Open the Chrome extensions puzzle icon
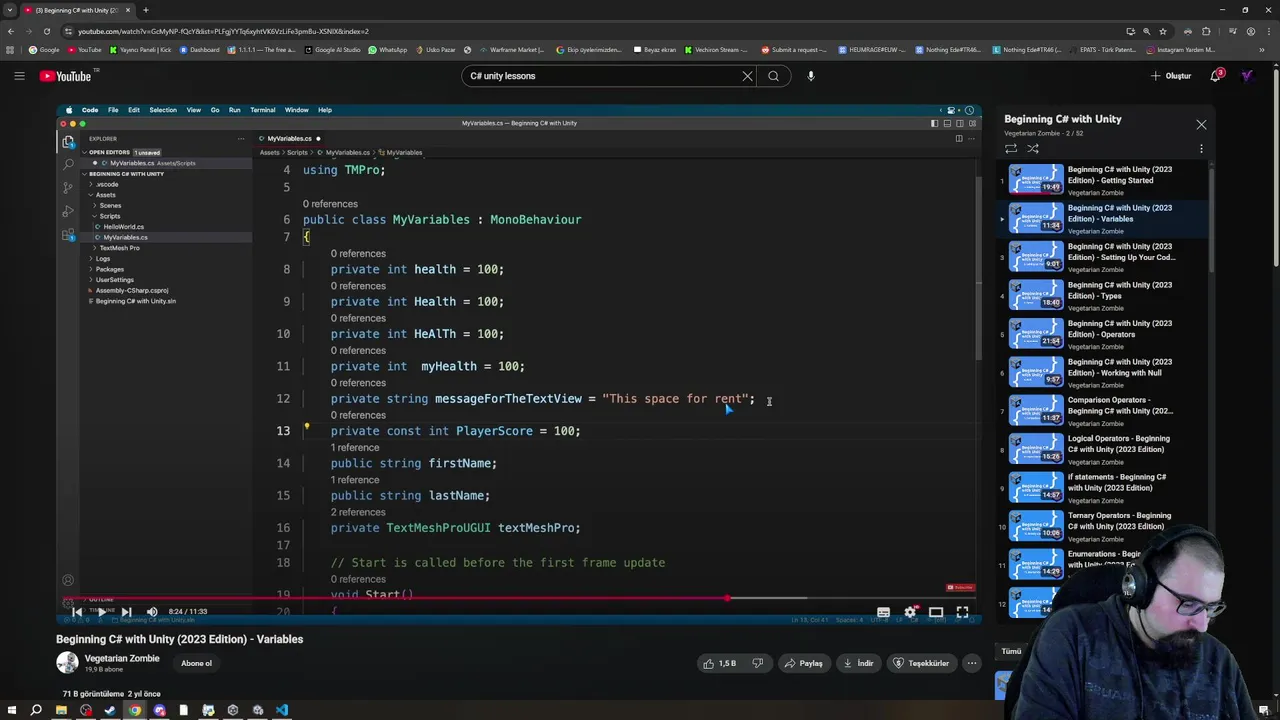Viewport: 1280px width, 720px height. (x=1206, y=31)
